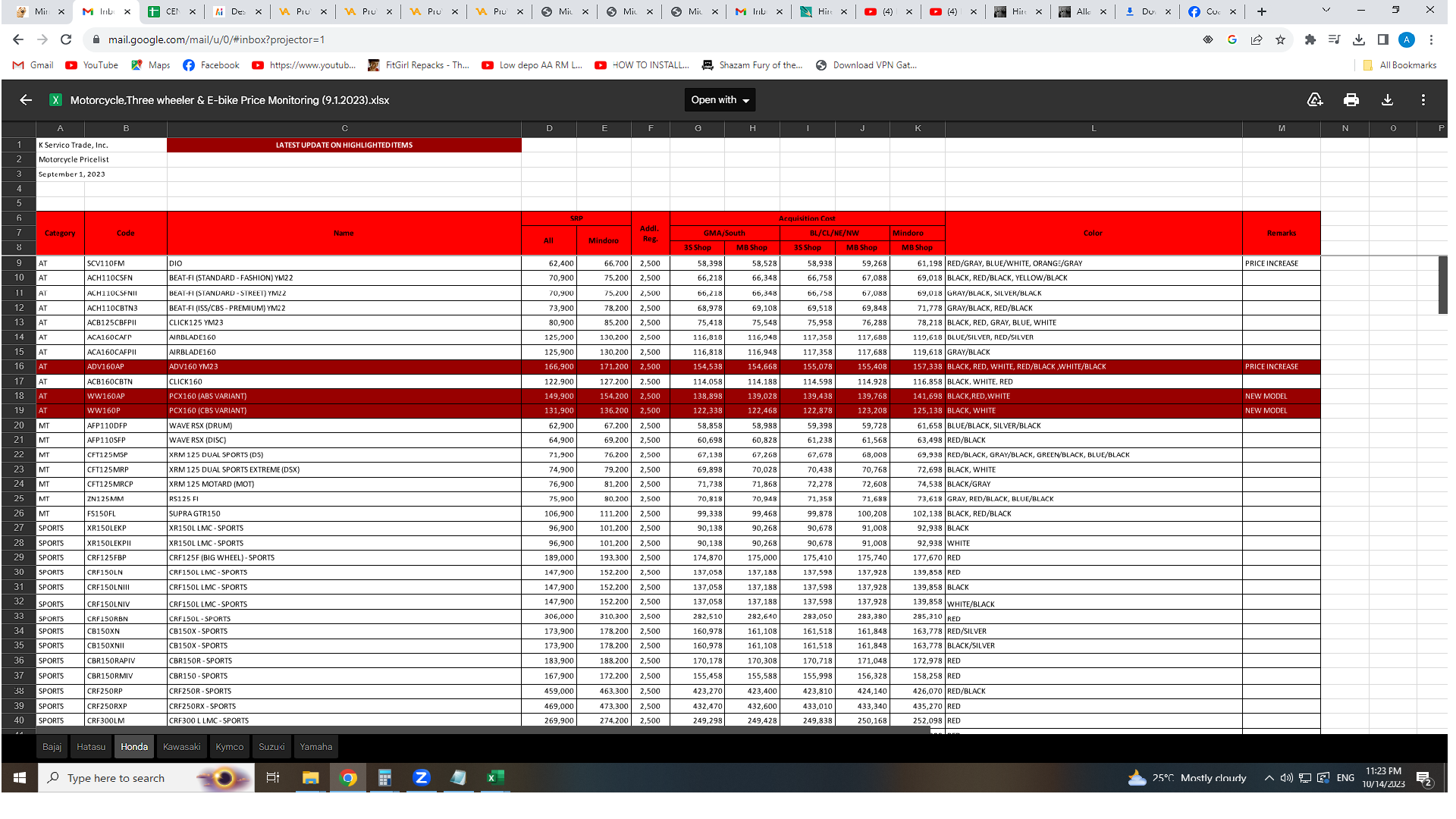Click the Add to Drive icon
The height and width of the screenshot is (819, 1456).
pos(1315,100)
